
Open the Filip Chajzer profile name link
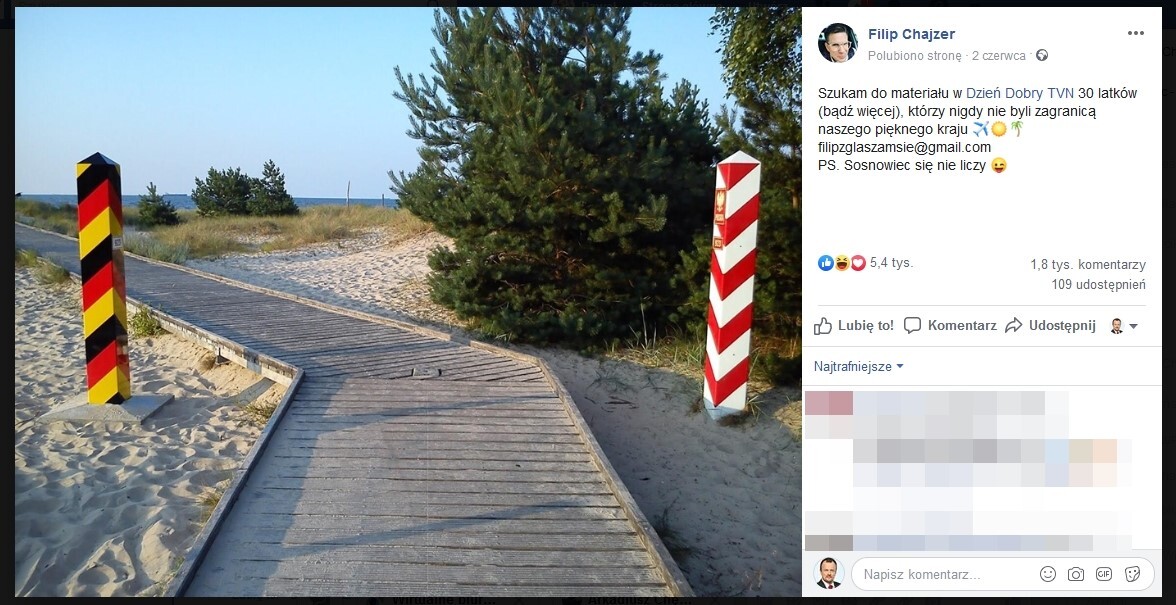(911, 34)
